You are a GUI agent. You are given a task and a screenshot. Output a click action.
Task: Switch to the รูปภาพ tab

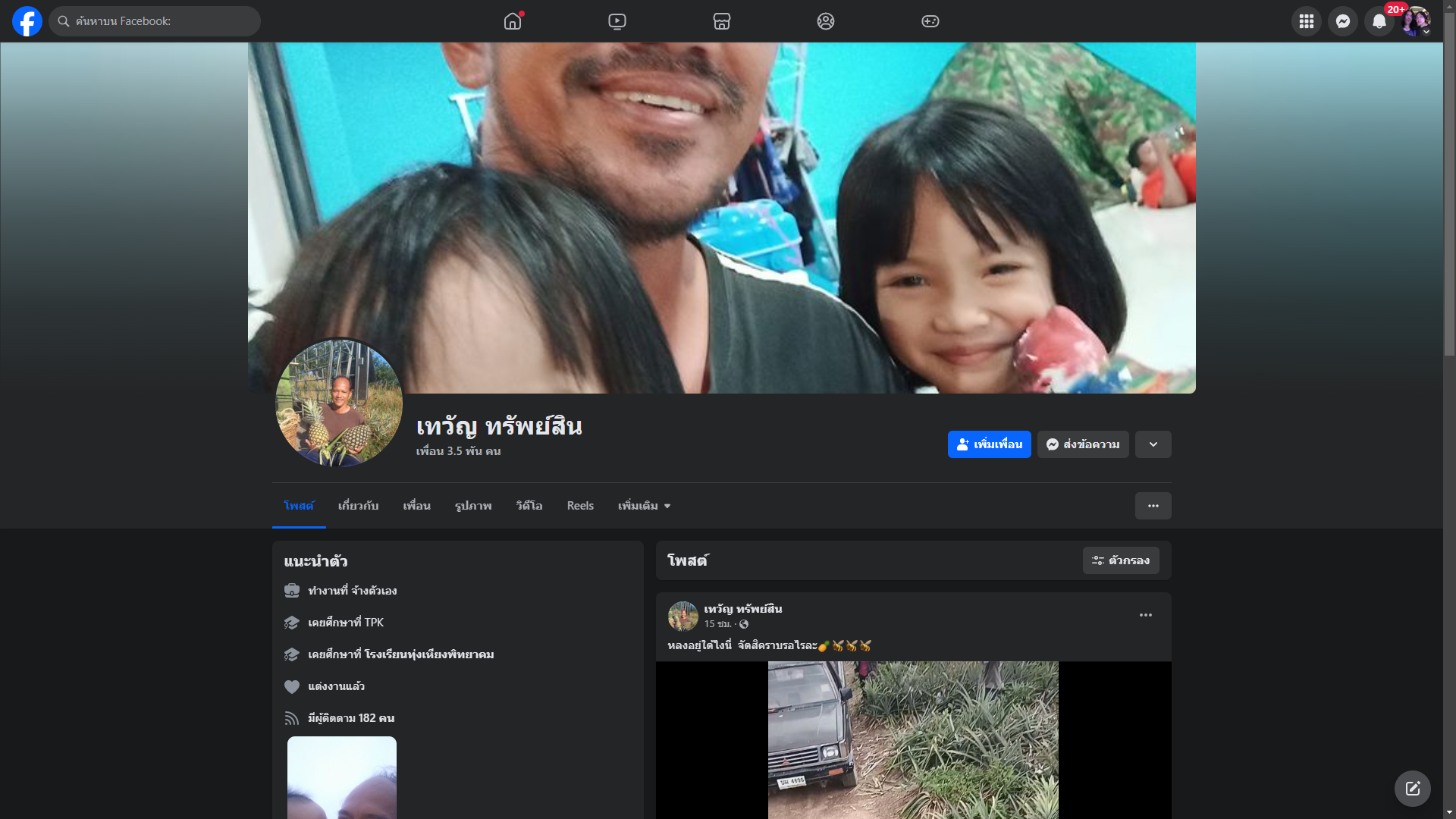tap(473, 506)
